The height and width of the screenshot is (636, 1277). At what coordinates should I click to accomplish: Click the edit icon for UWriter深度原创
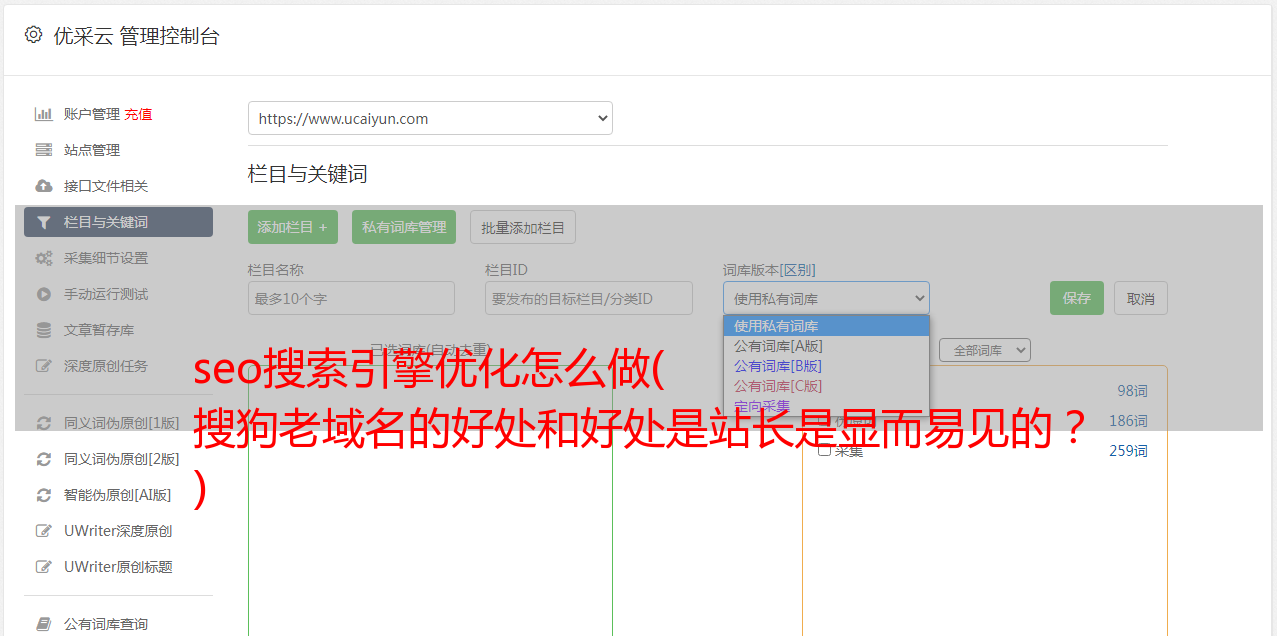43,531
